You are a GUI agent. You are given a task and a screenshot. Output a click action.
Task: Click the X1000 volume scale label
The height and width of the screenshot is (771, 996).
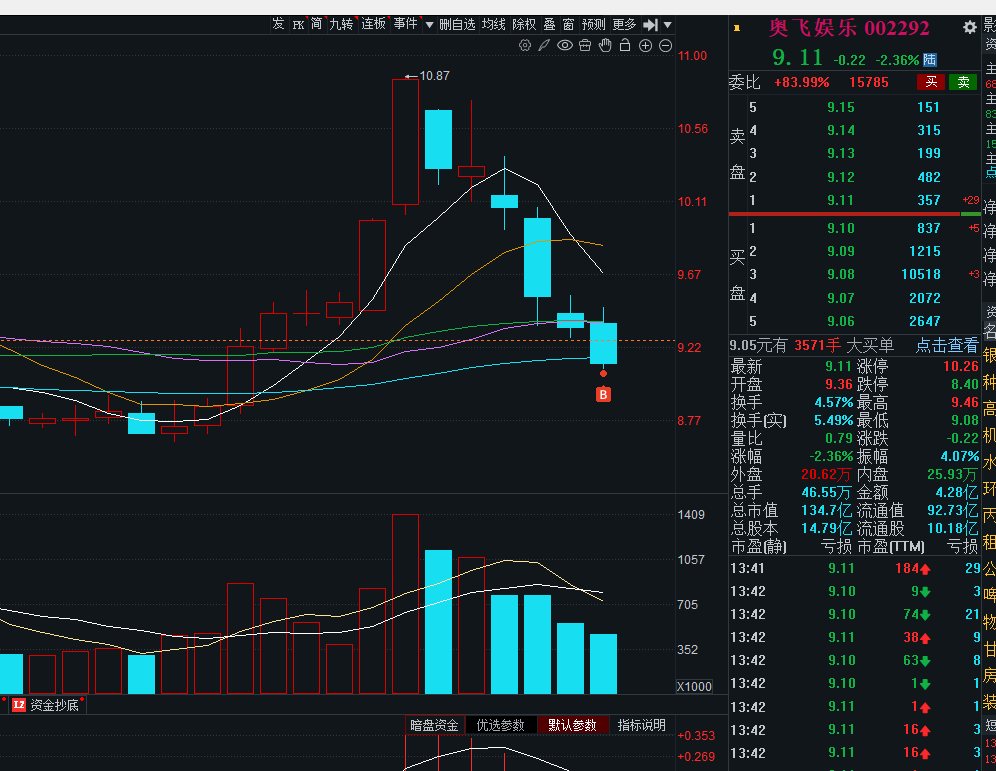coord(694,687)
